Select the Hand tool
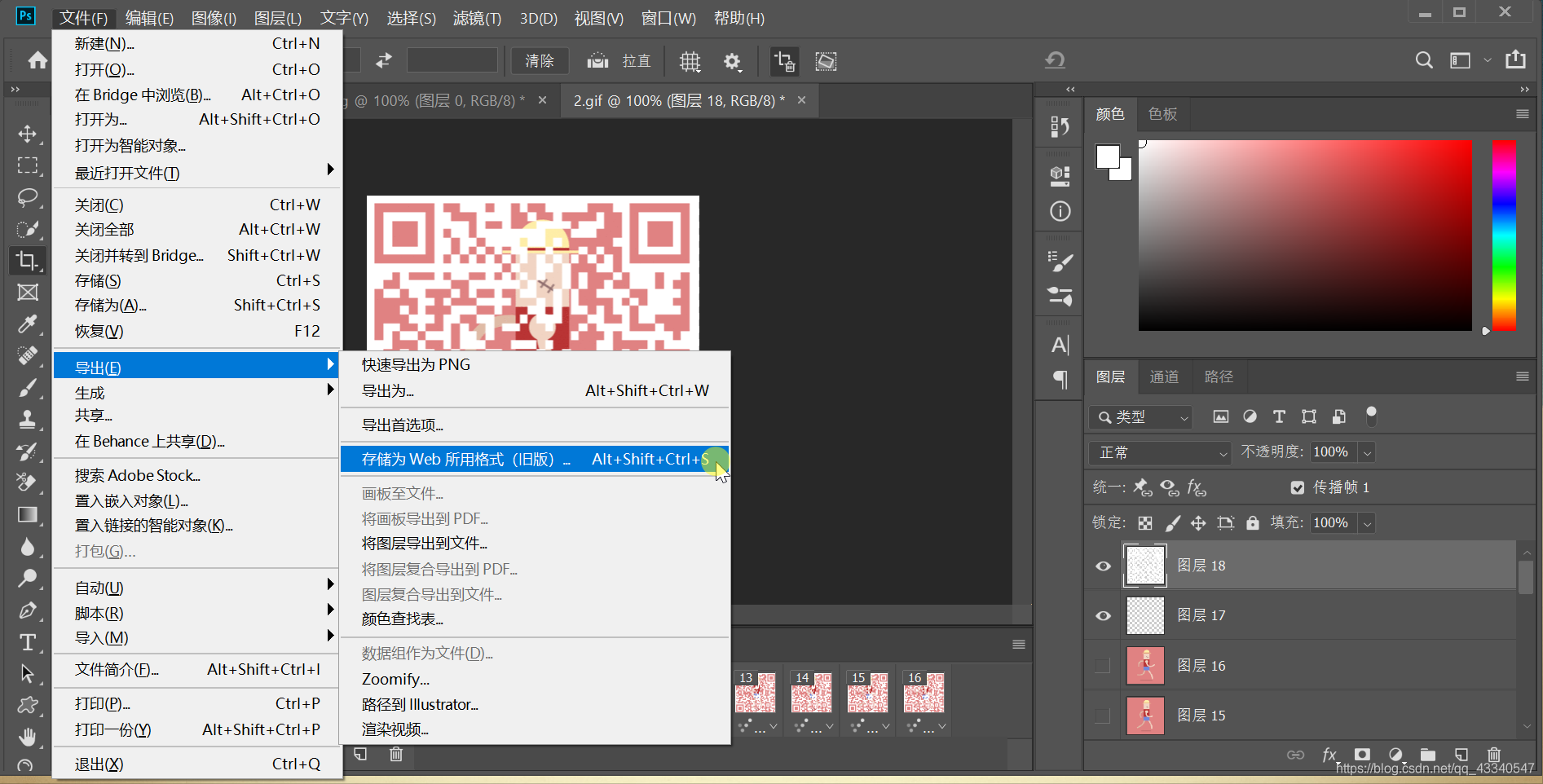Viewport: 1543px width, 784px height. coord(28,738)
